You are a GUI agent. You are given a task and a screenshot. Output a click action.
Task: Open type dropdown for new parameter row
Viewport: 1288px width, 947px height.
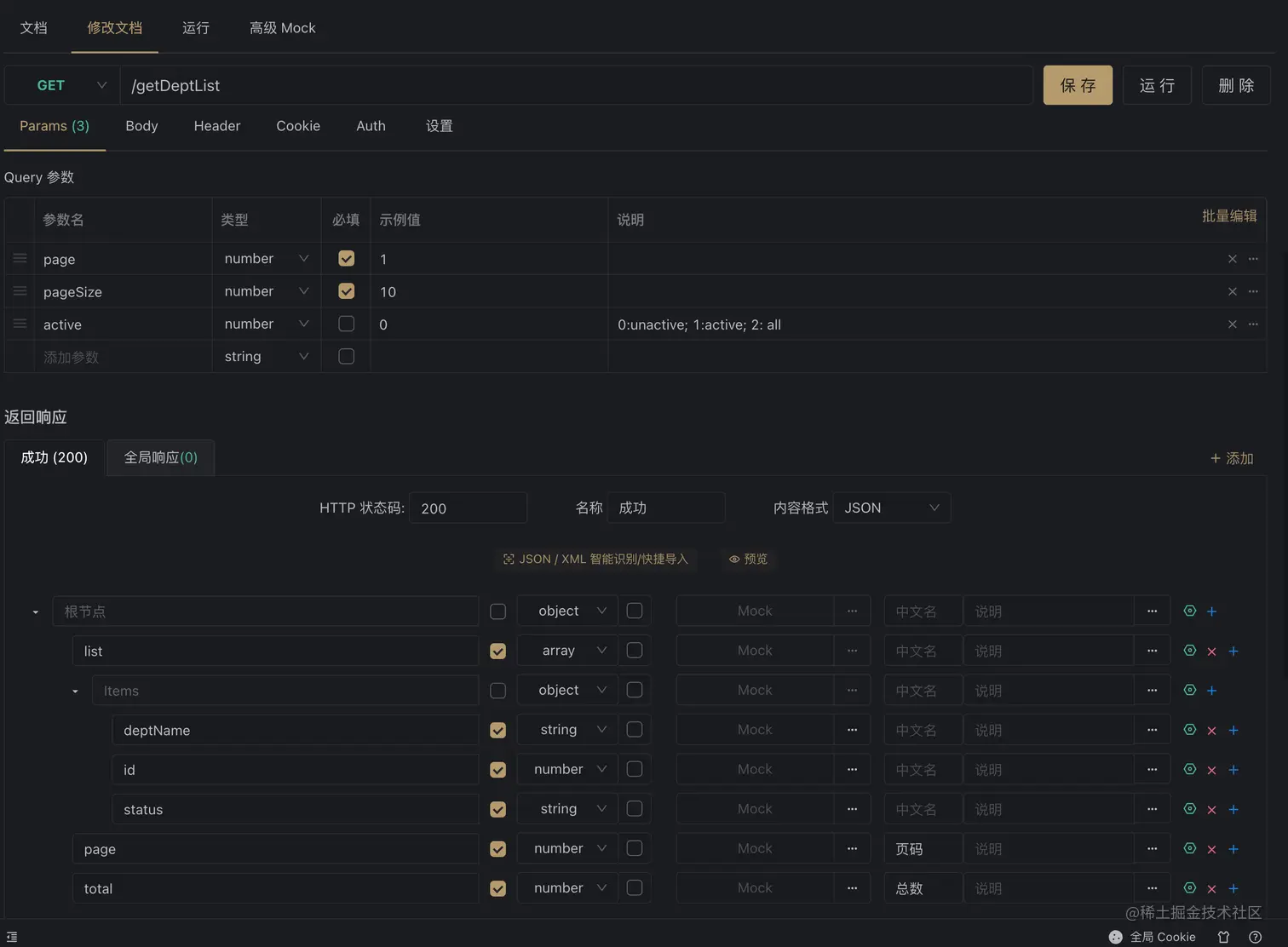click(266, 356)
